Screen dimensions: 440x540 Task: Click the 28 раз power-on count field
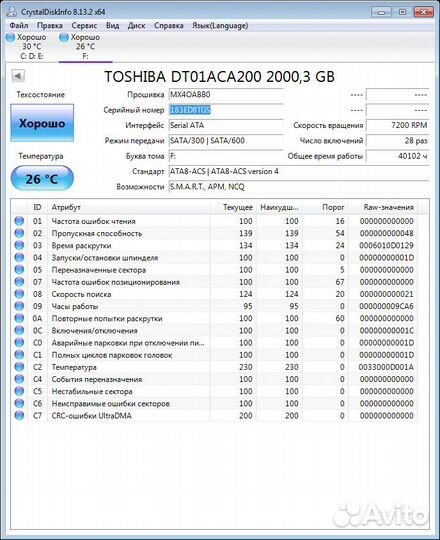(x=397, y=141)
